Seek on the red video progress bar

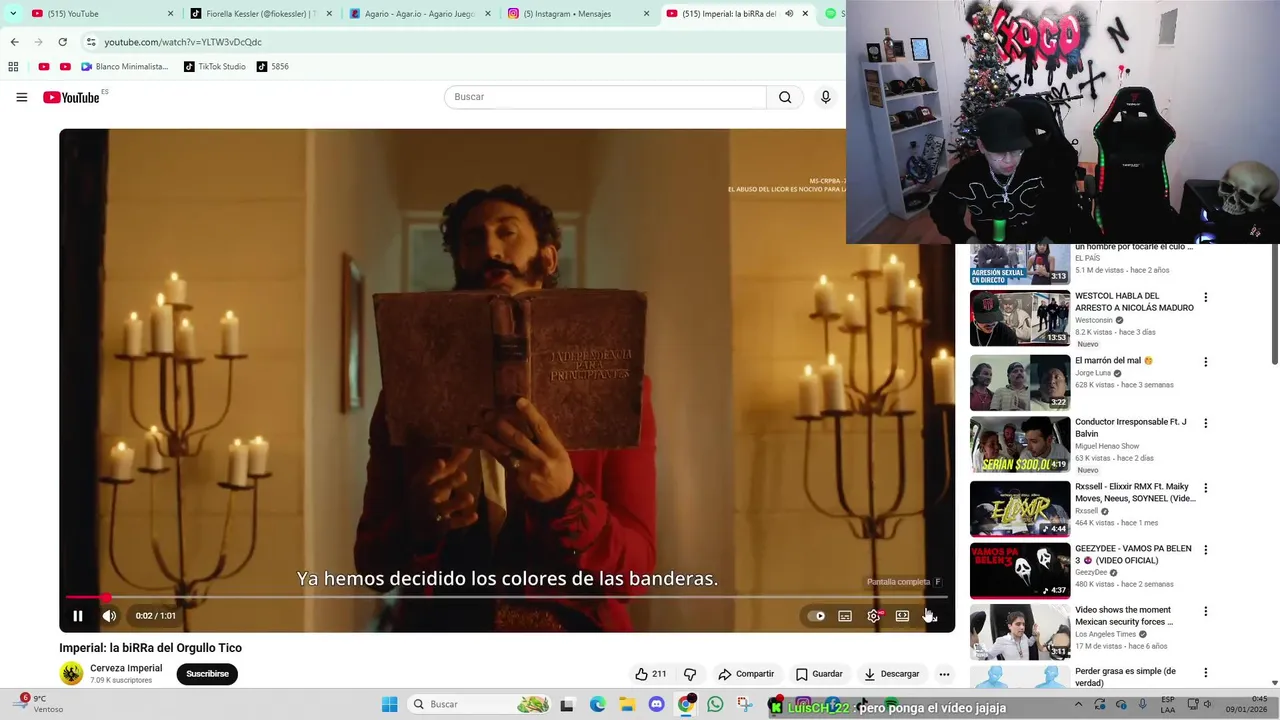pyautogui.click(x=506, y=597)
